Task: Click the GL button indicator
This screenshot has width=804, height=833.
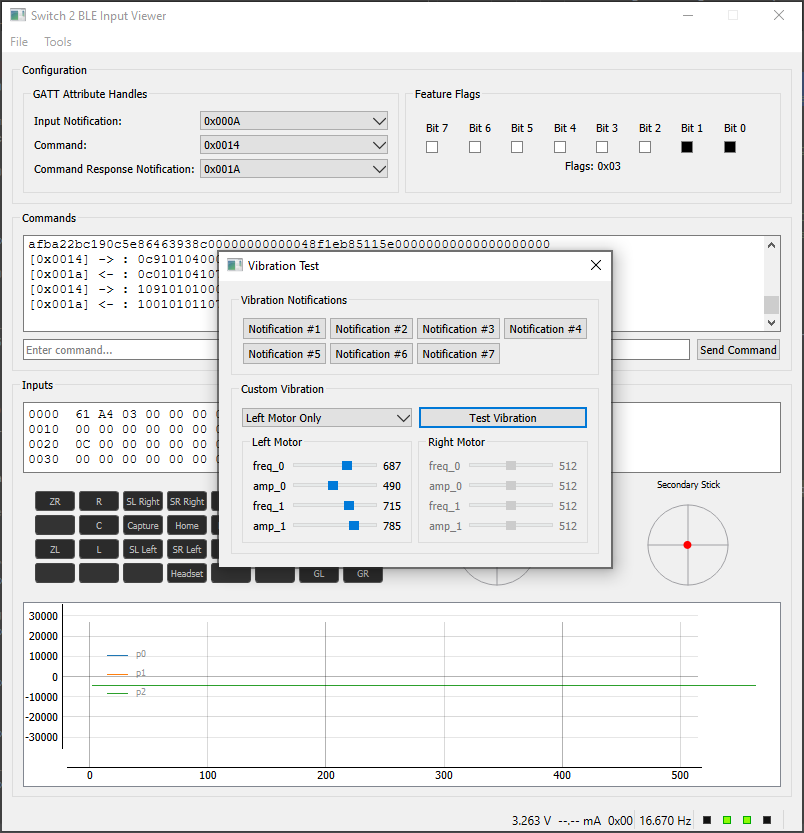Action: [x=319, y=575]
